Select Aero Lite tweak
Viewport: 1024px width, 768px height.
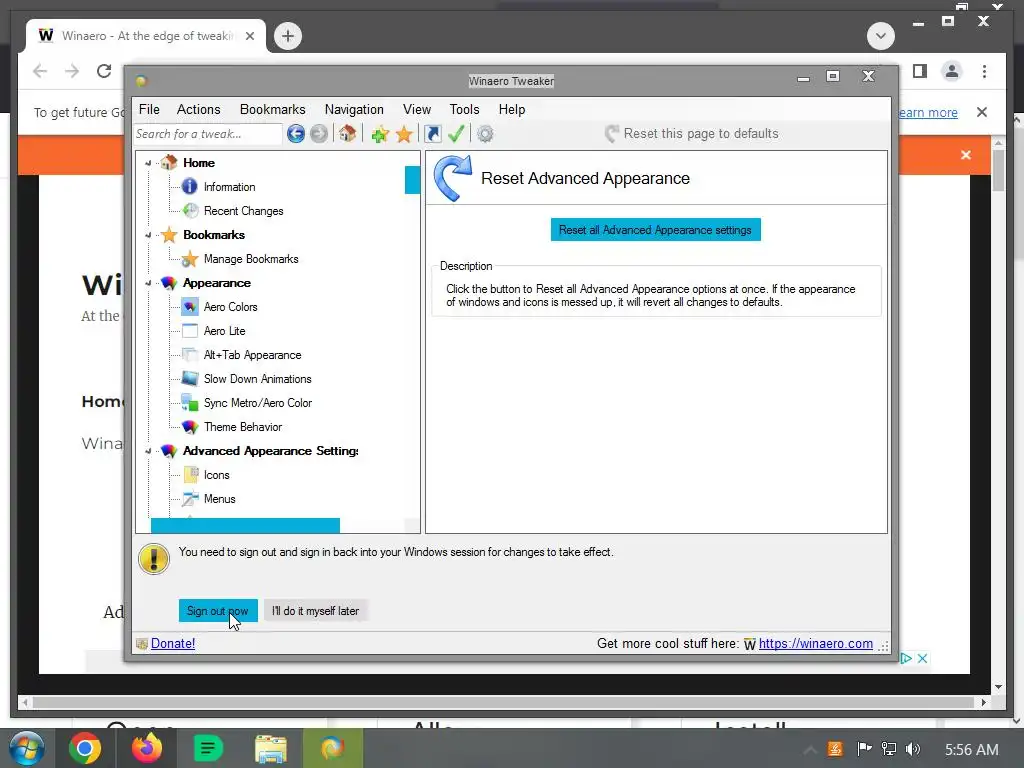tap(225, 331)
